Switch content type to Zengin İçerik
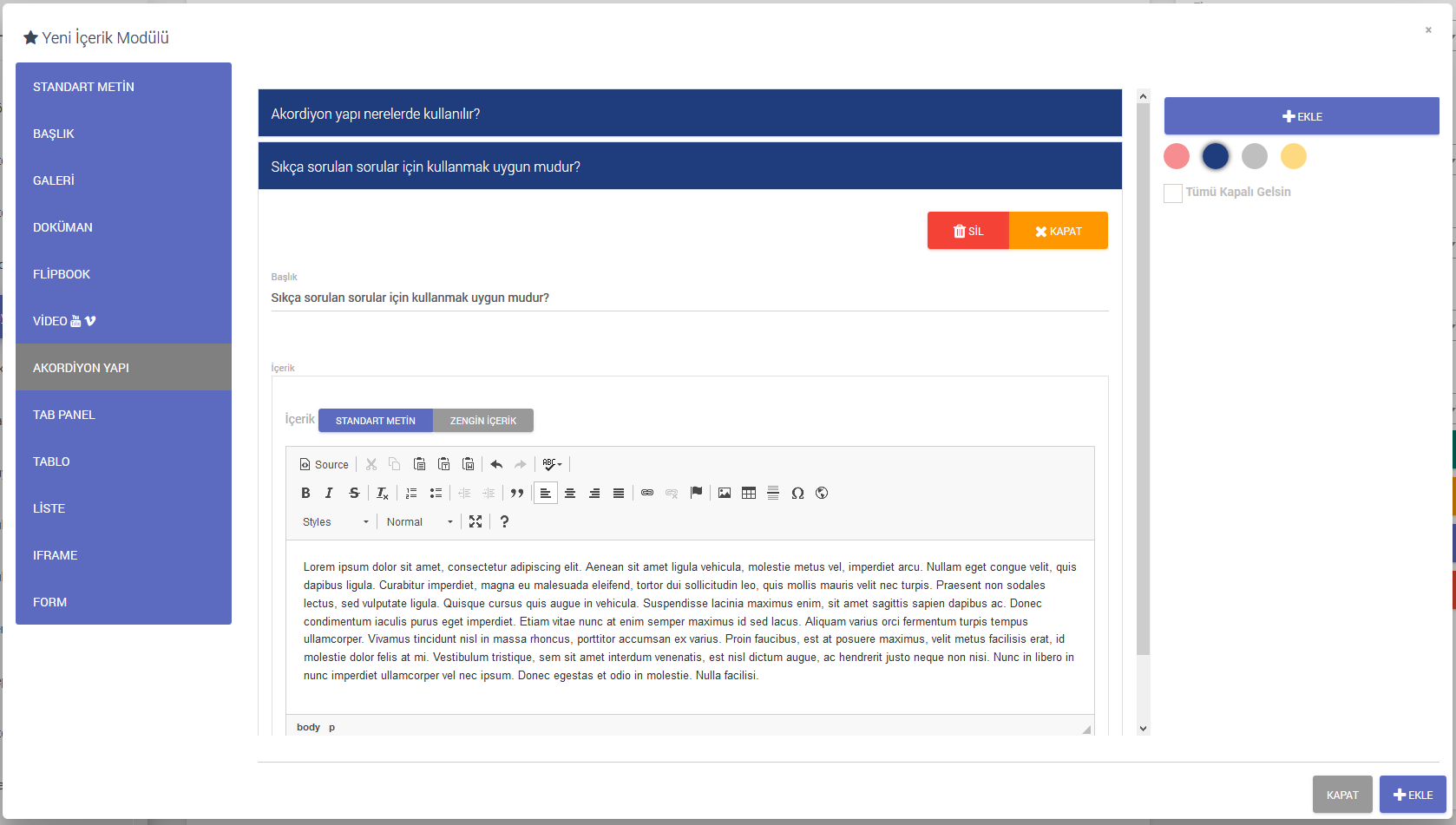This screenshot has height=825, width=1456. [483, 421]
